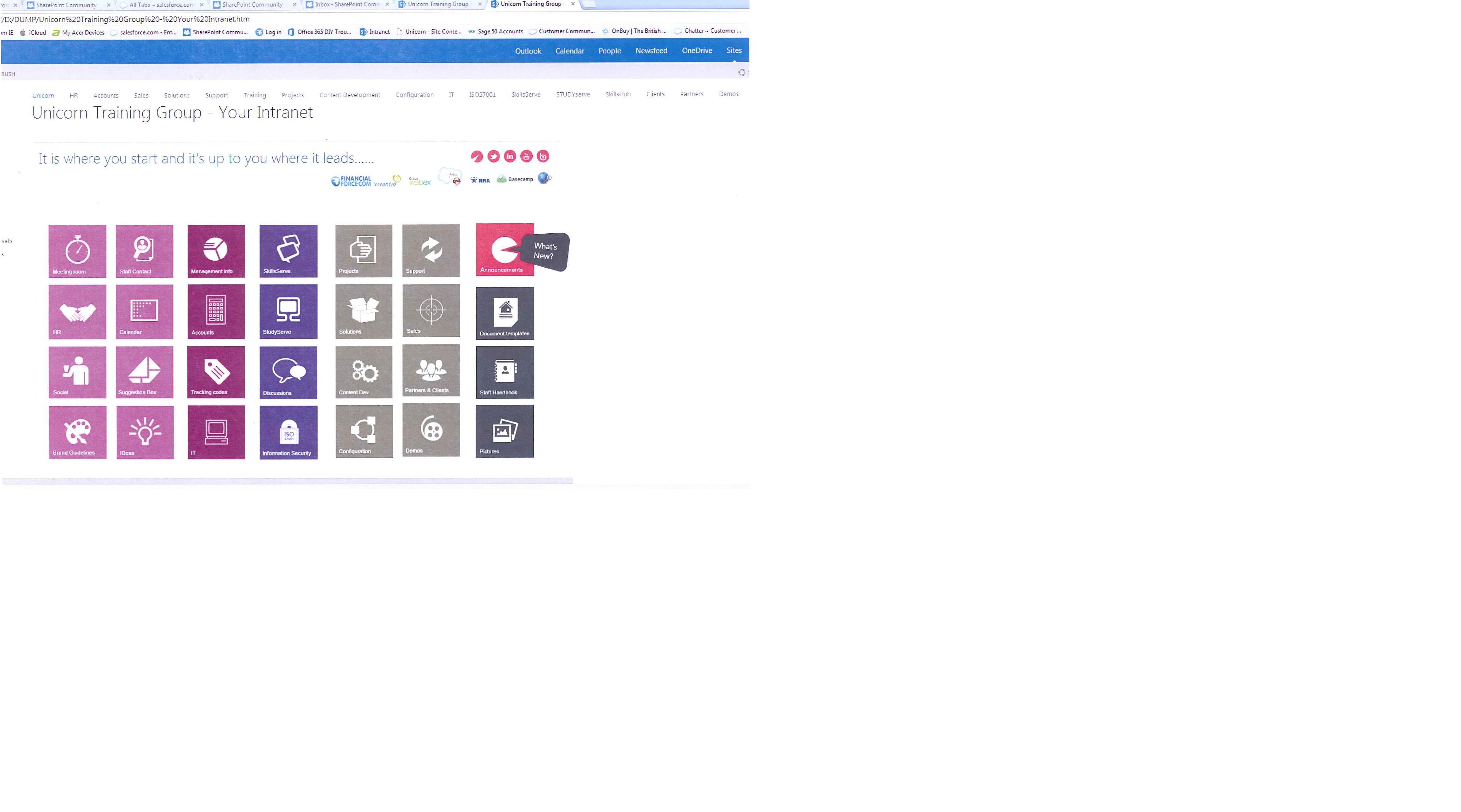
Task: Open the StudyServe tile
Action: click(288, 312)
